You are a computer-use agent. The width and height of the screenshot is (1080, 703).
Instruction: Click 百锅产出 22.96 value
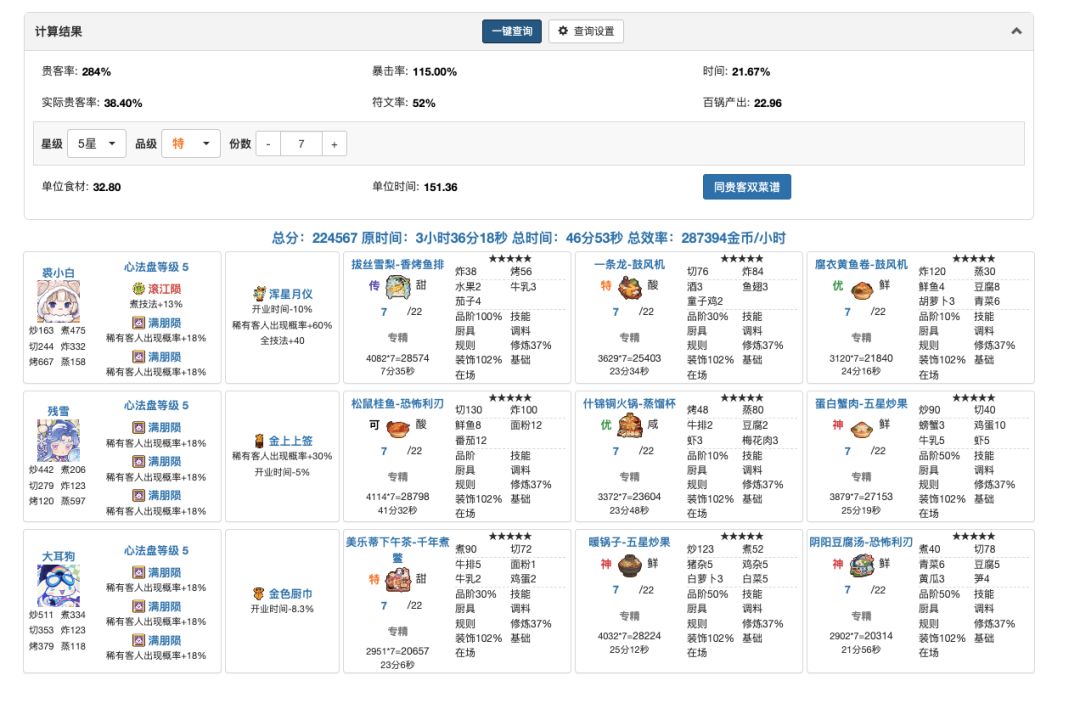click(x=768, y=103)
